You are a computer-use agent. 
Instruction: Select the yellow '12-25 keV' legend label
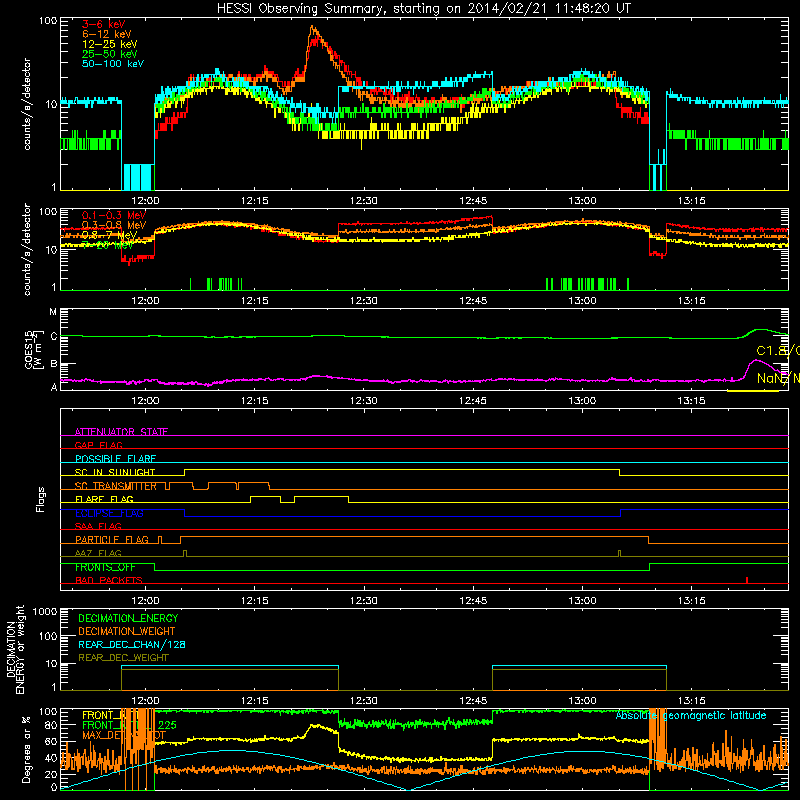(110, 44)
